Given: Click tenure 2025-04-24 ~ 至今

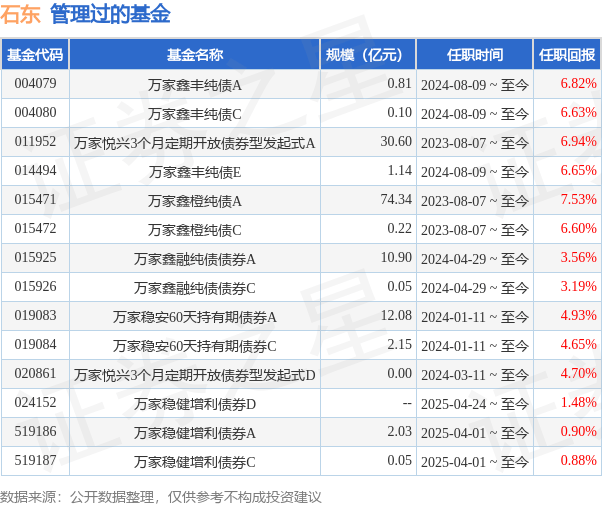Looking at the screenshot, I should 475,404.
